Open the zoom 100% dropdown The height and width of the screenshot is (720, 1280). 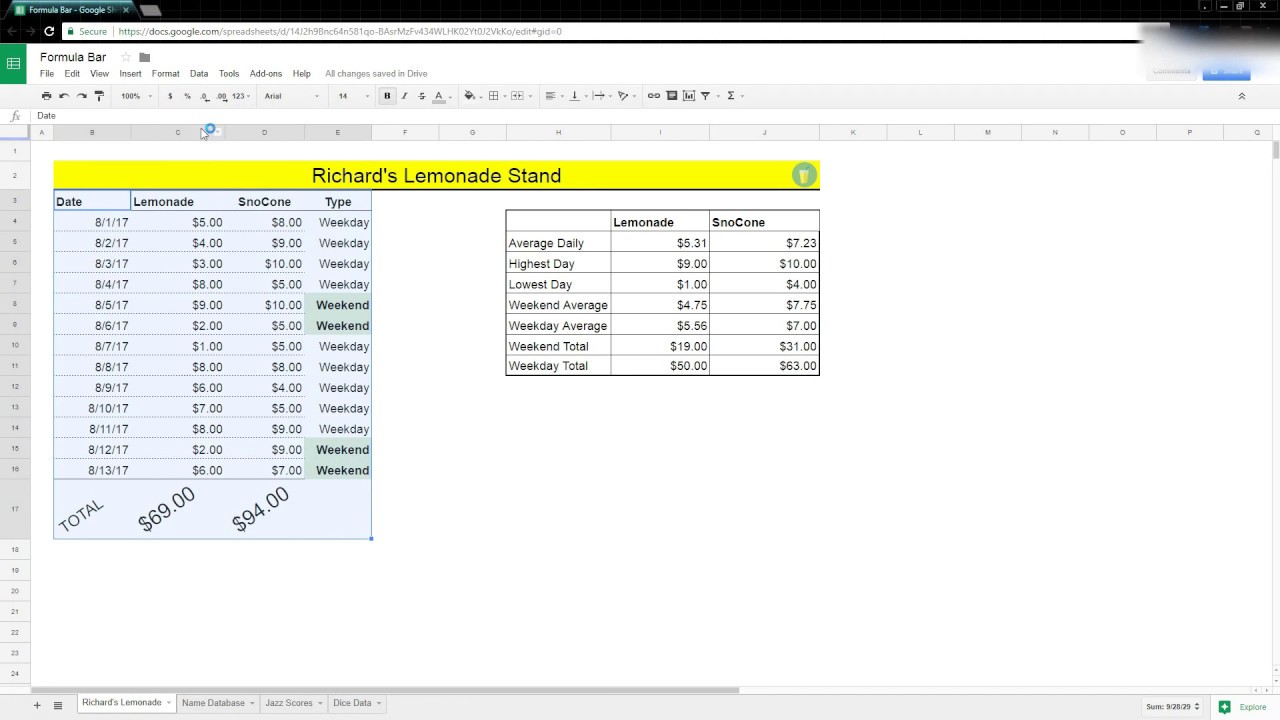click(x=136, y=96)
